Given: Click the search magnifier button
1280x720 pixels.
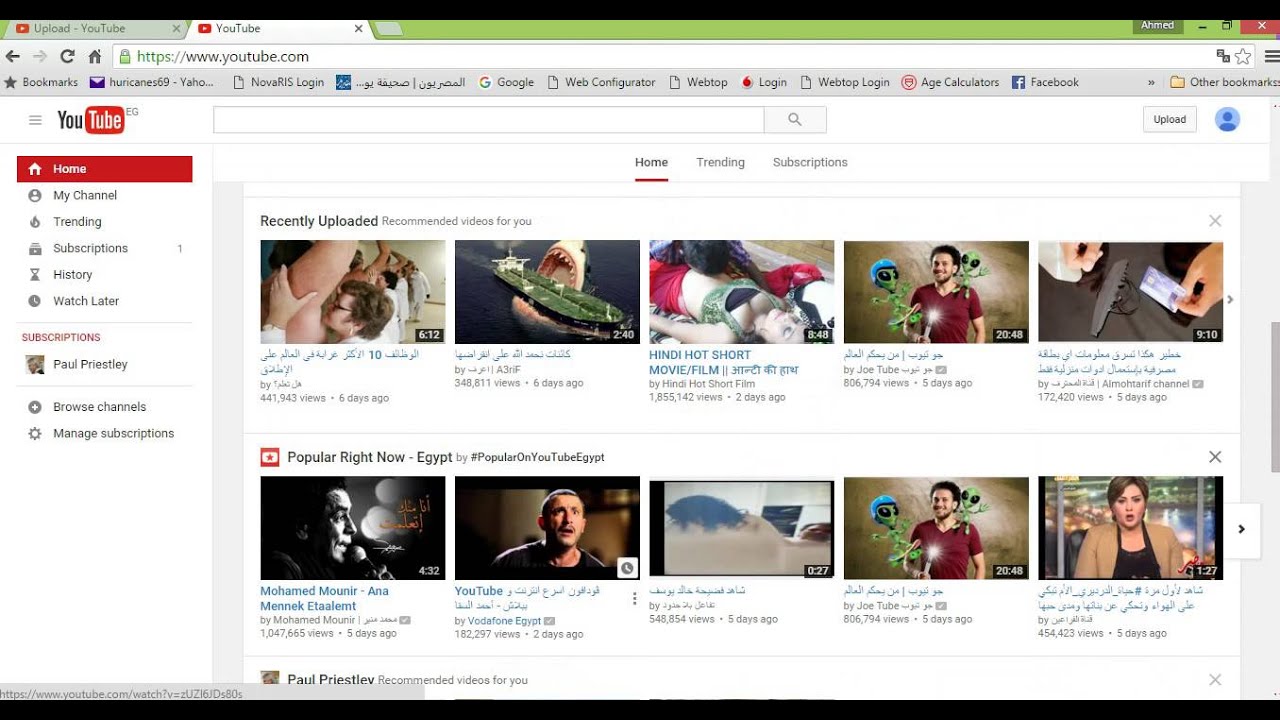Looking at the screenshot, I should click(x=795, y=120).
